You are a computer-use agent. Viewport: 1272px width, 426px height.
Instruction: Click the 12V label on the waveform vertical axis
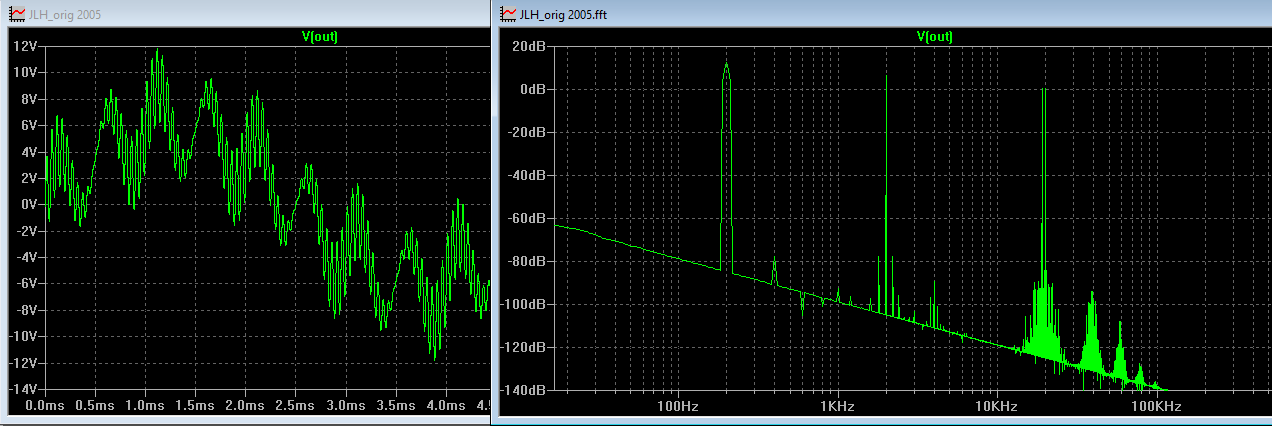(x=26, y=46)
